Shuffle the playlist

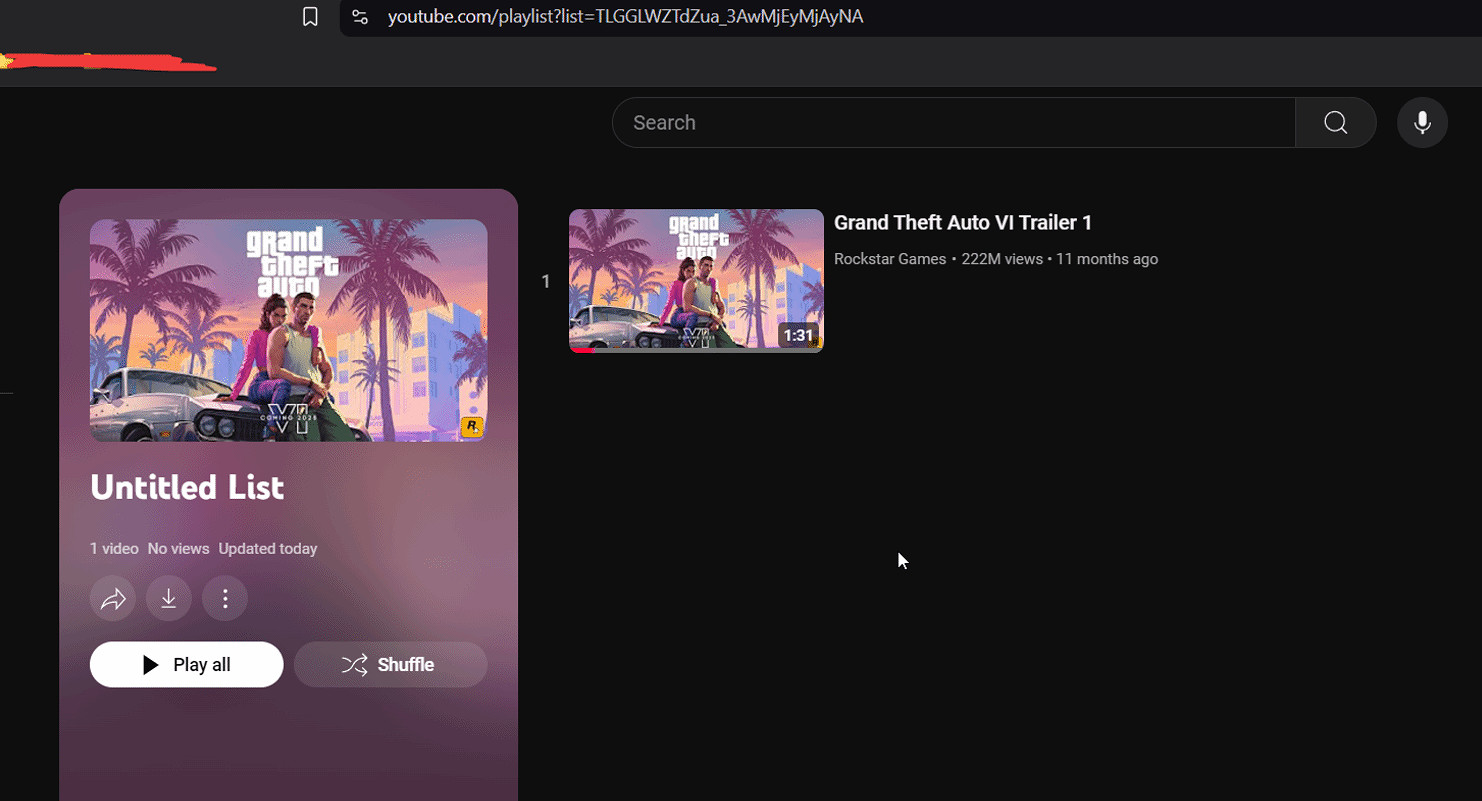pos(390,665)
